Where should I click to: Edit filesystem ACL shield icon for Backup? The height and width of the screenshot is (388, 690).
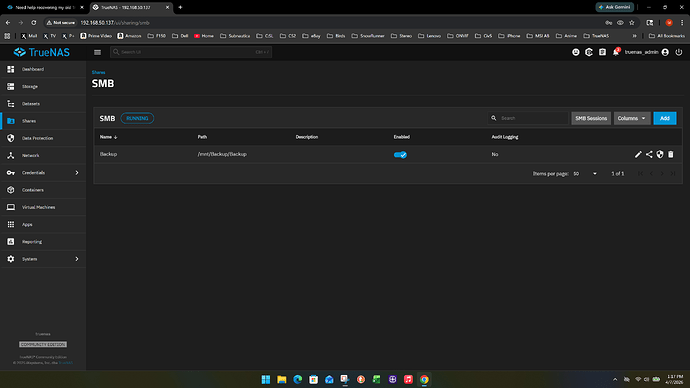660,154
